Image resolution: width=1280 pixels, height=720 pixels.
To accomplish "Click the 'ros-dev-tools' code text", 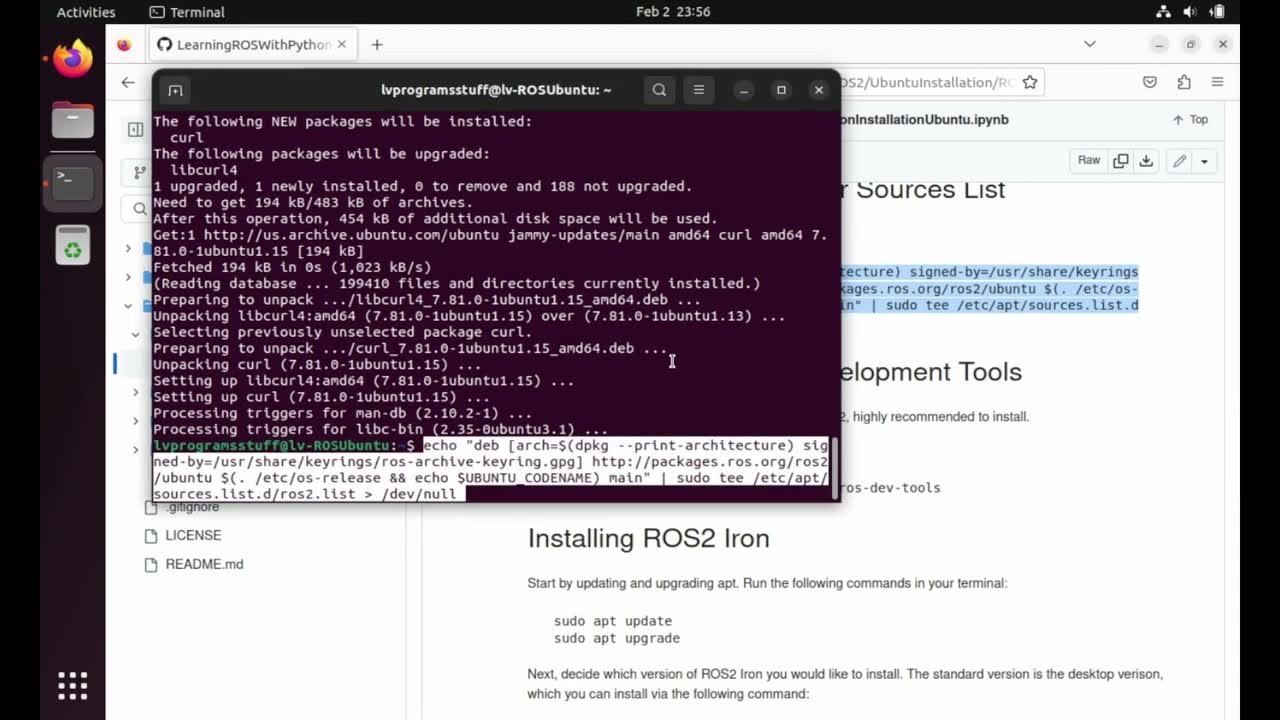I will click(x=890, y=488).
